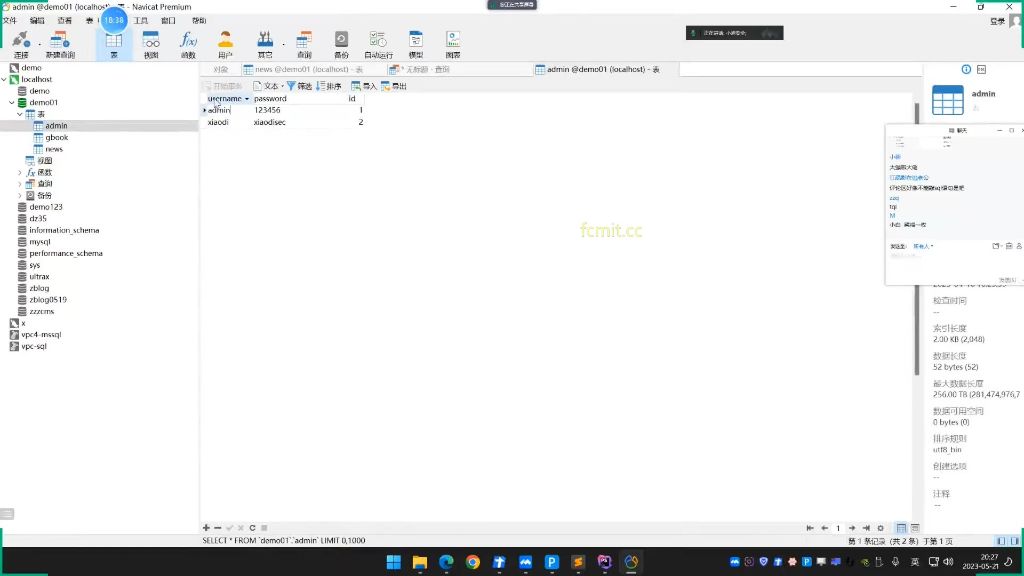Expand the 函数 functions node in the tree
1024x576 pixels.
click(20, 172)
